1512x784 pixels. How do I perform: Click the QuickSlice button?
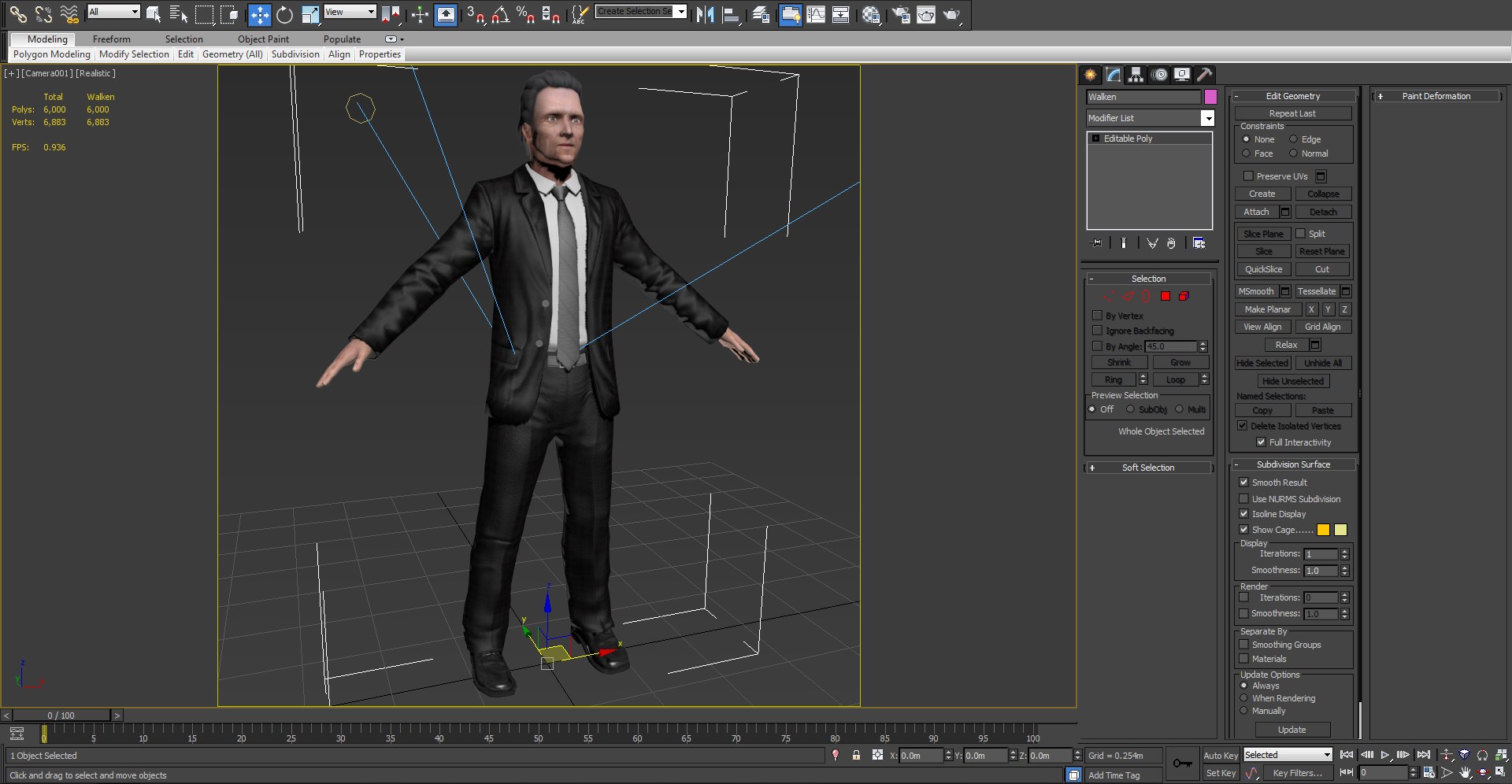tap(1263, 269)
